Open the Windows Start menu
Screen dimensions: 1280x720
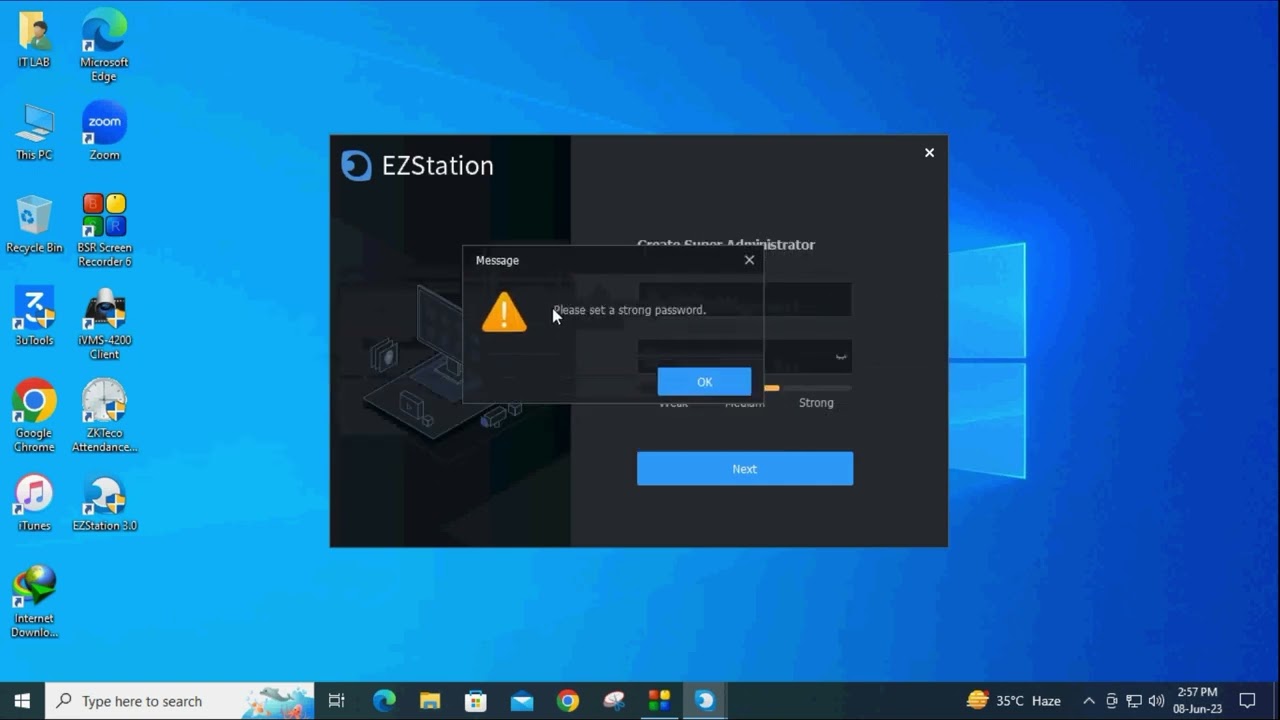tap(22, 700)
